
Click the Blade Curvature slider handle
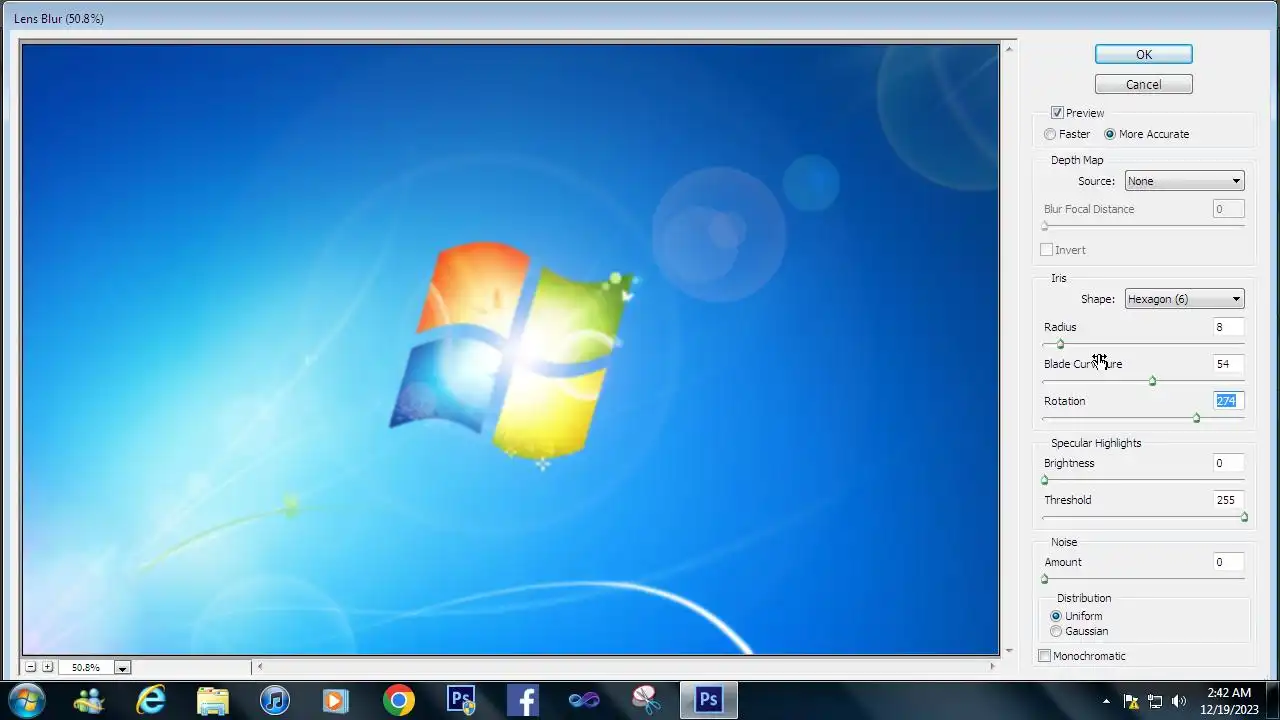coord(1153,381)
